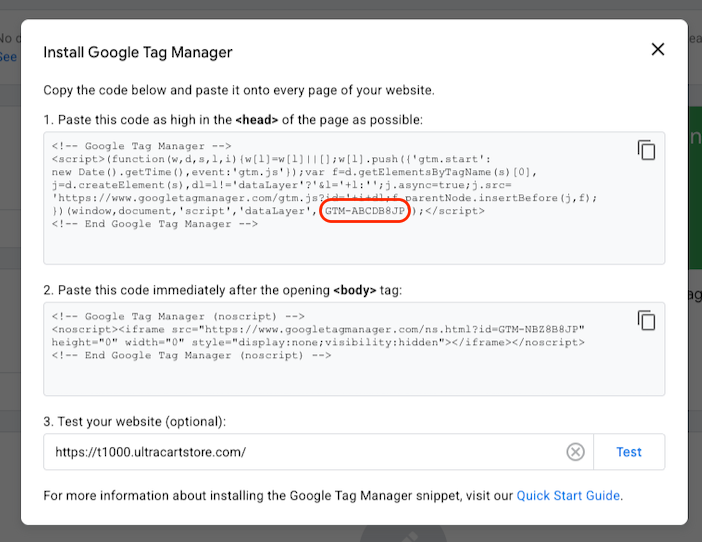Click the GTM-NBZ8B8JP id in iframe code
The height and width of the screenshot is (542, 702).
538,329
